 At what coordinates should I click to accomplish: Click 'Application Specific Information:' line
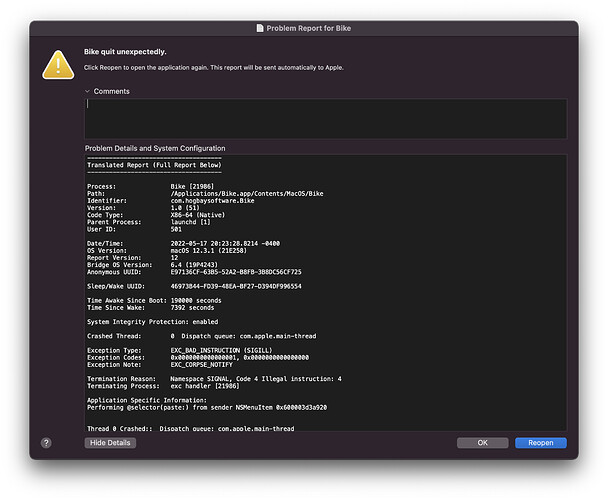click(147, 400)
